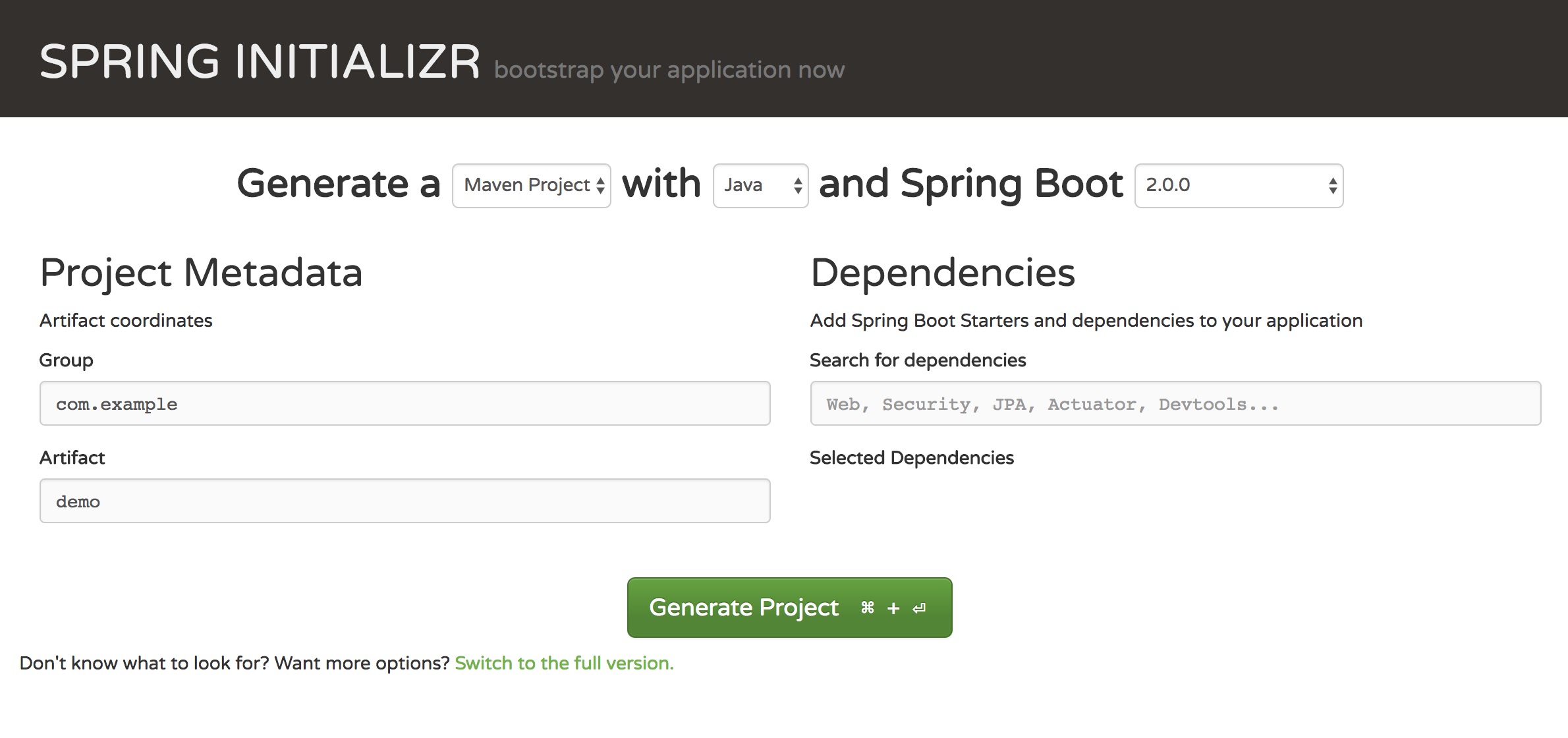Viewport: 1568px width, 738px height.
Task: Click the Return key symbol in Generate button
Action: pos(919,608)
